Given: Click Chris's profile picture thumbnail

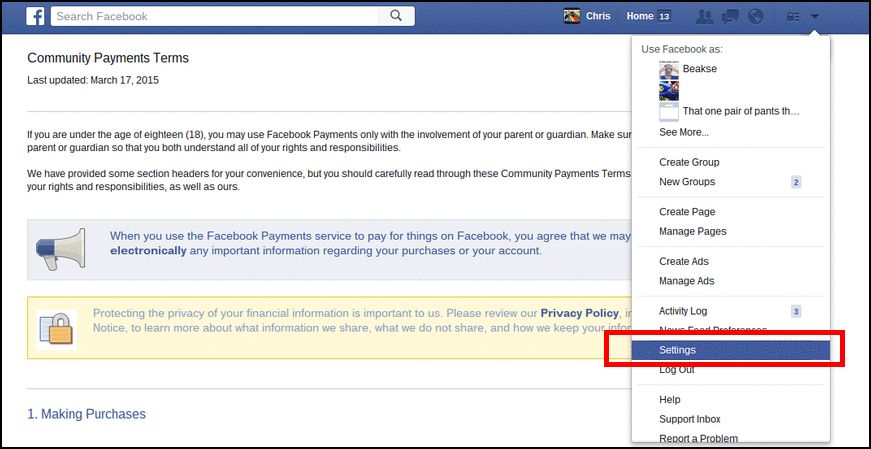Looking at the screenshot, I should (x=572, y=16).
